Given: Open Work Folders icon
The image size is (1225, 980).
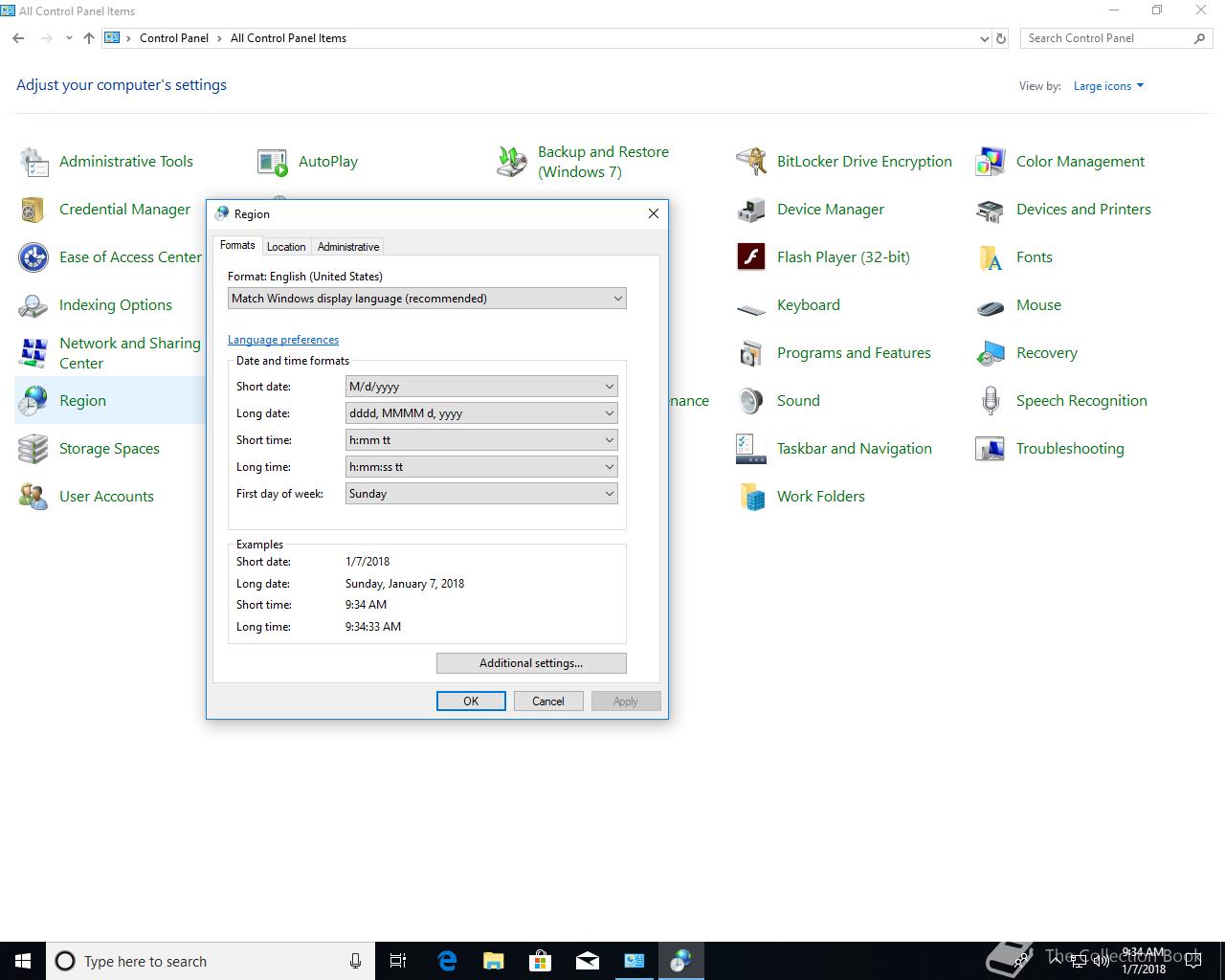Looking at the screenshot, I should tap(751, 497).
